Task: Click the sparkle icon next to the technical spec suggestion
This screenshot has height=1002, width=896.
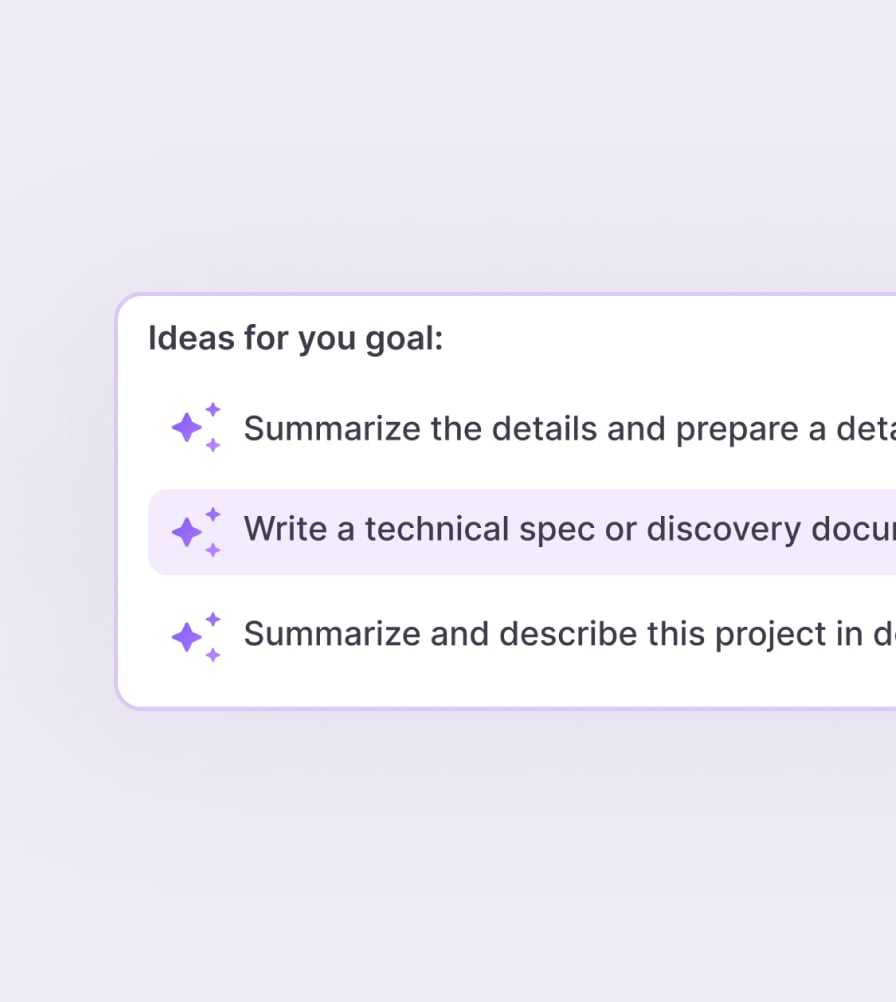Action: 195,530
